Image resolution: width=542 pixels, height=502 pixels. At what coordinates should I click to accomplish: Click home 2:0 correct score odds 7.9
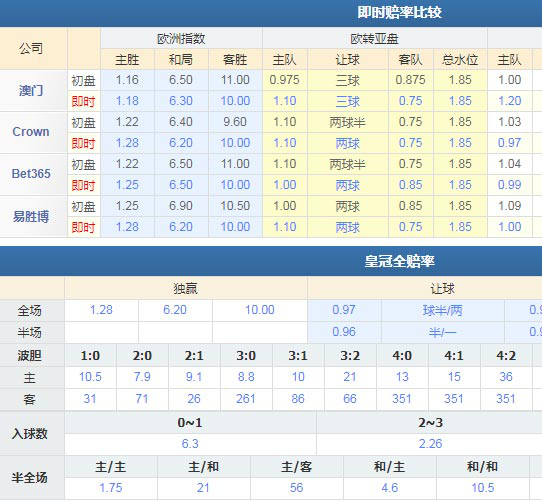tap(142, 377)
